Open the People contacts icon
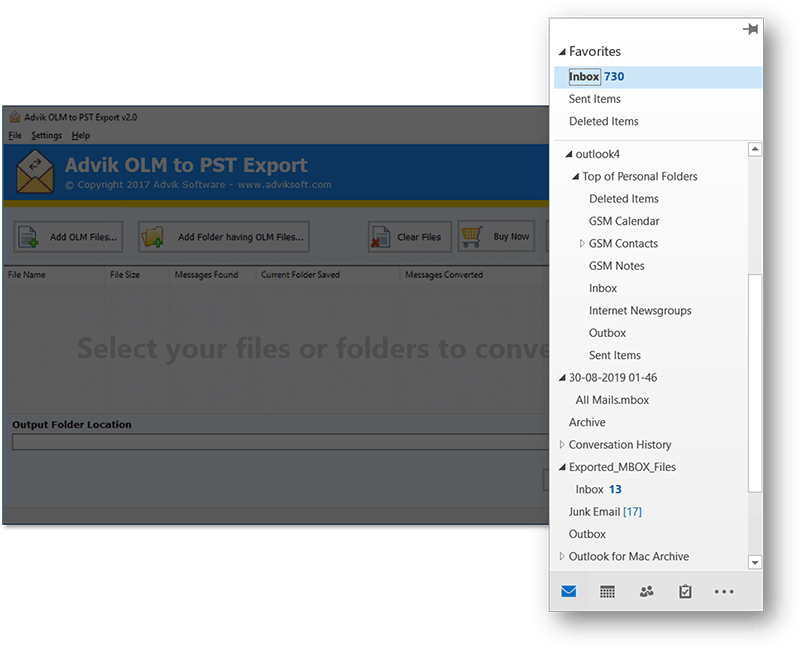The image size is (800, 648). 646,591
